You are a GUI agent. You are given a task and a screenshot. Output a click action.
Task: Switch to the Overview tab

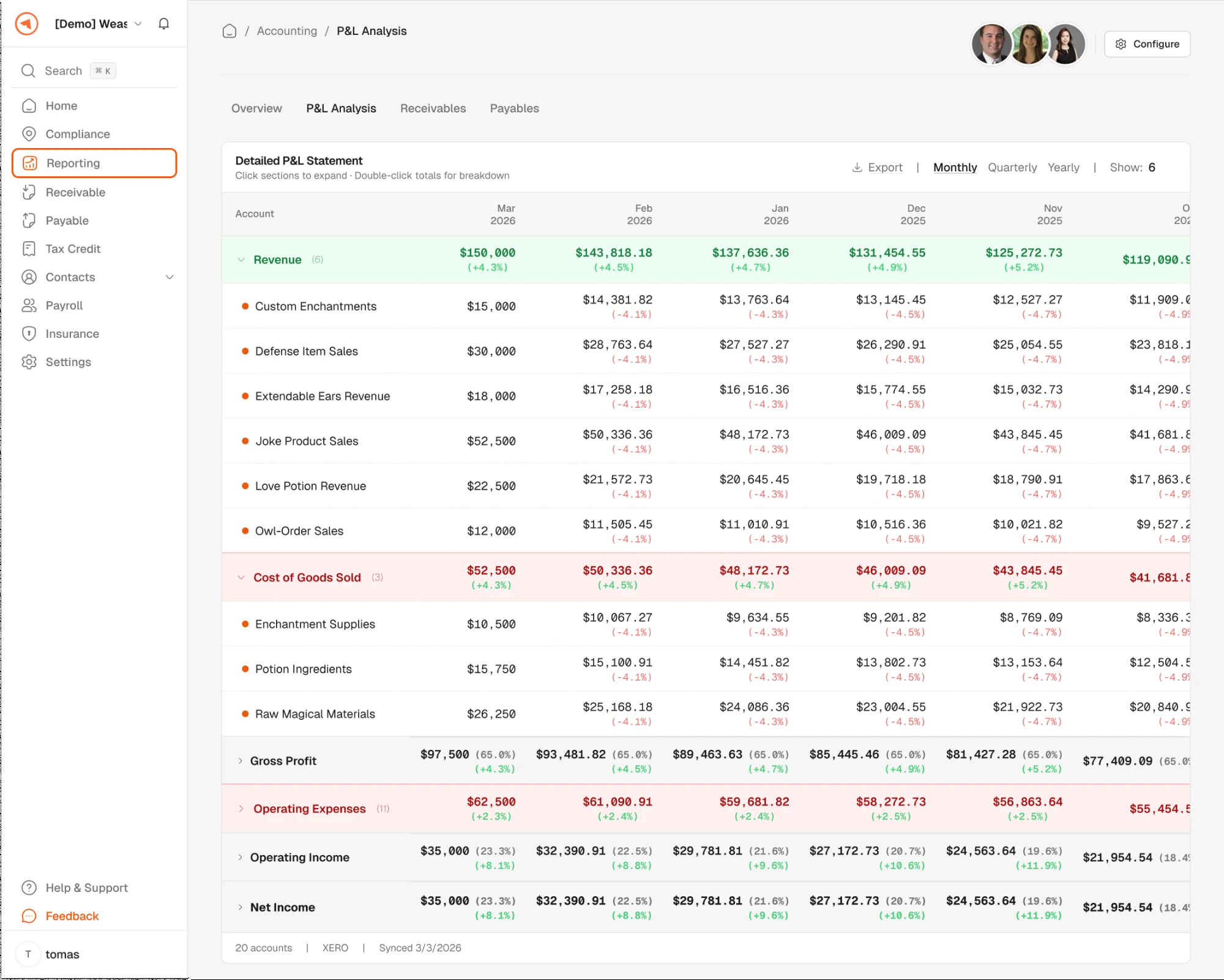(x=256, y=108)
